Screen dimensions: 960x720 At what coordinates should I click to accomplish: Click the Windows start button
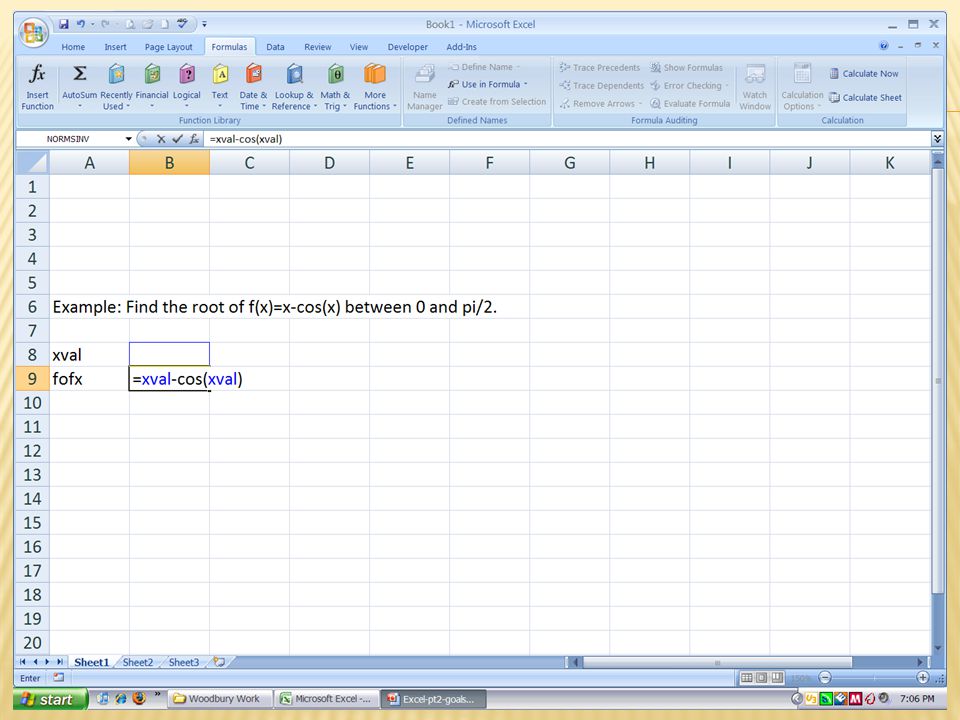(x=50, y=699)
